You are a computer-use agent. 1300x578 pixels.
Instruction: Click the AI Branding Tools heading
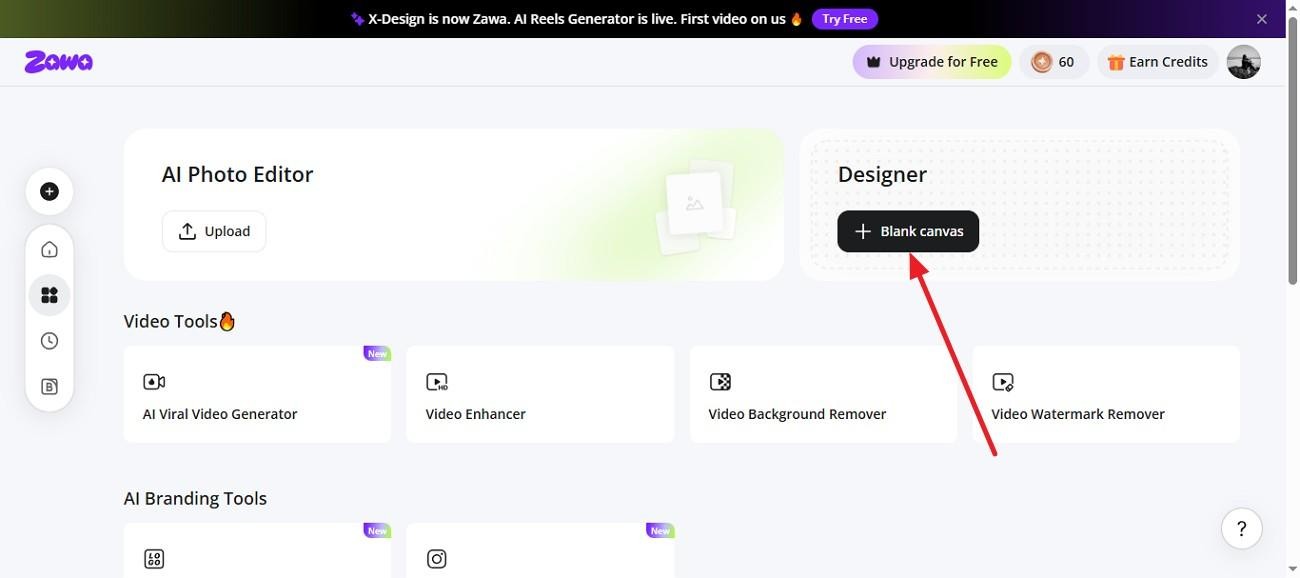(195, 498)
